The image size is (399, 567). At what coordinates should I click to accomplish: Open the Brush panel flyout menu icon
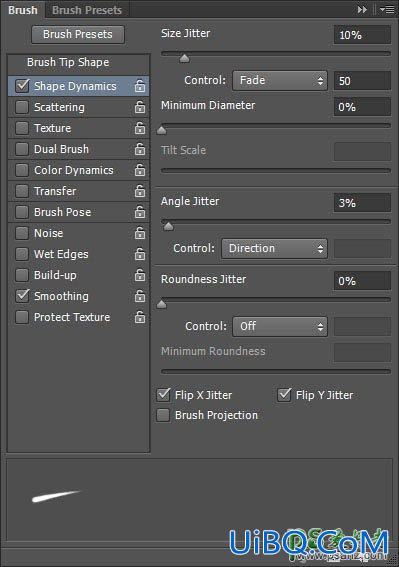[387, 10]
